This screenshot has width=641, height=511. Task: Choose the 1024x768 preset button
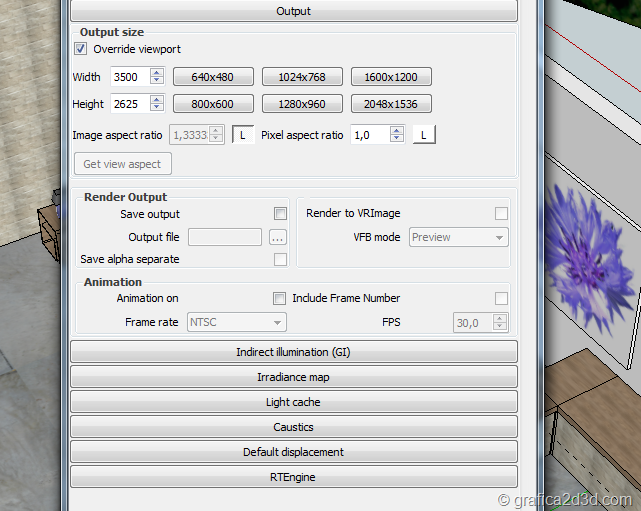(302, 77)
